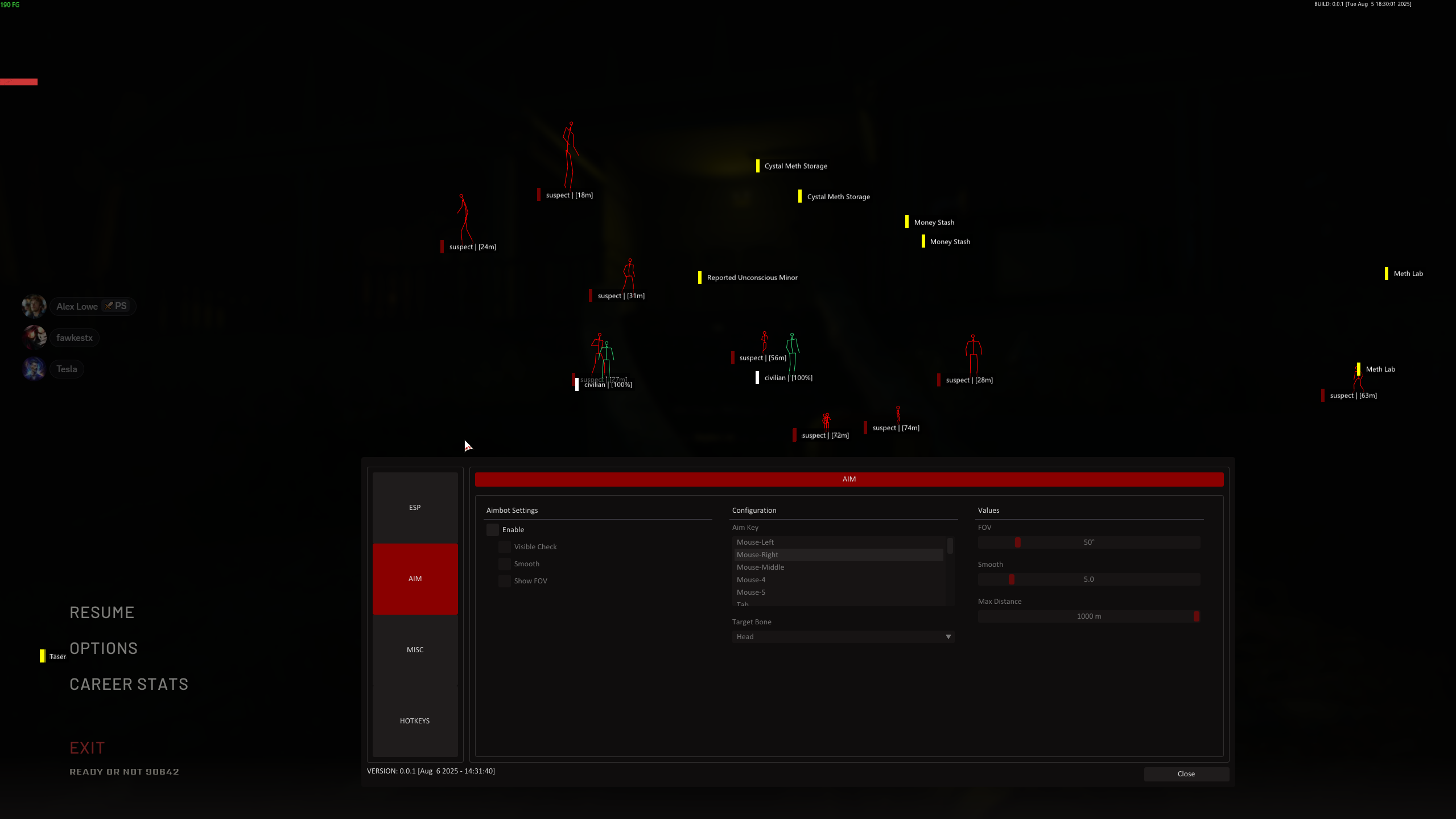The image size is (1456, 819).
Task: Click the civilian [100%] label near 56m suspect
Action: 788,378
